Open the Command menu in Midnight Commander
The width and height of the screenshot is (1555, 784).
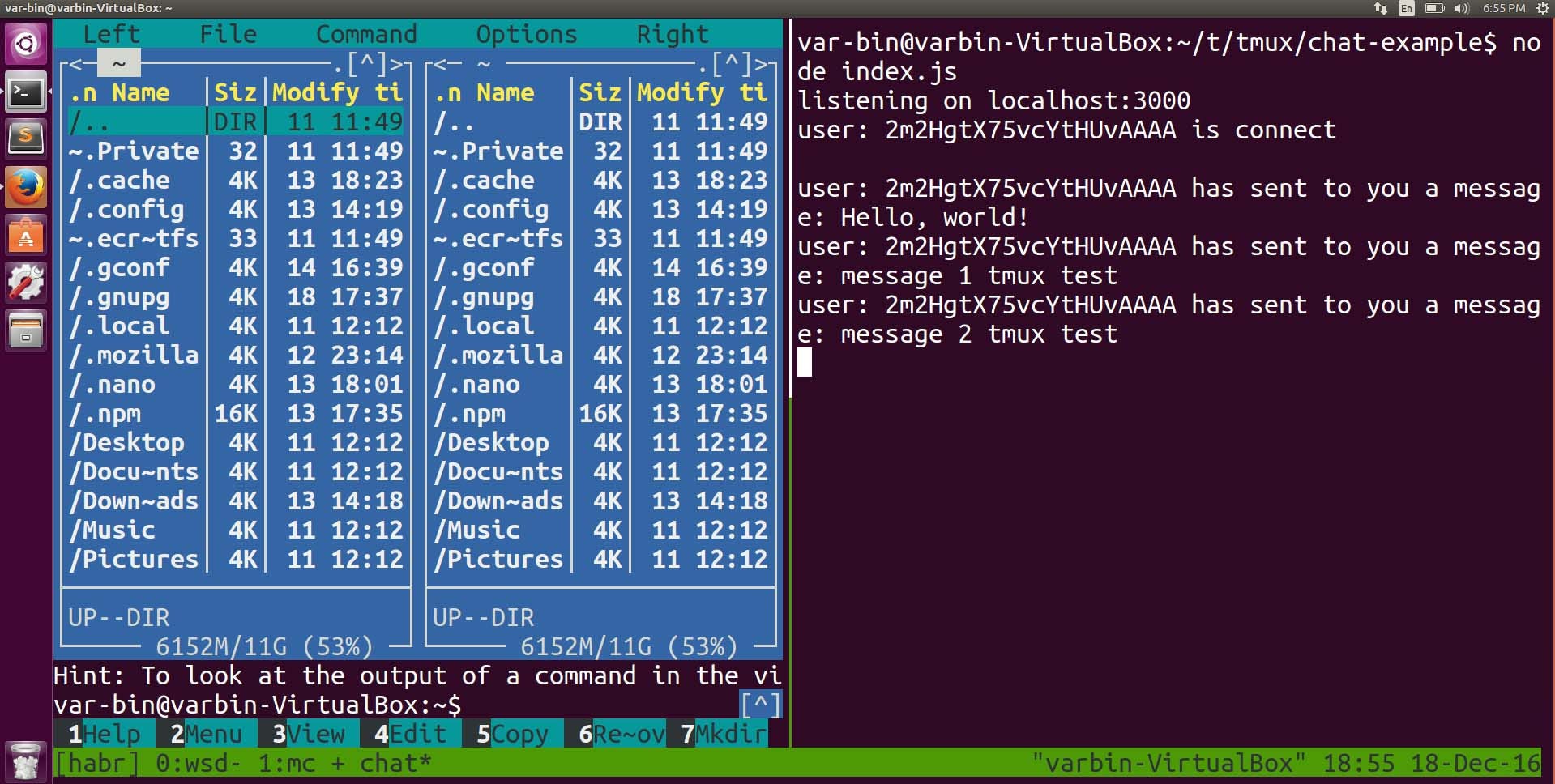(366, 34)
